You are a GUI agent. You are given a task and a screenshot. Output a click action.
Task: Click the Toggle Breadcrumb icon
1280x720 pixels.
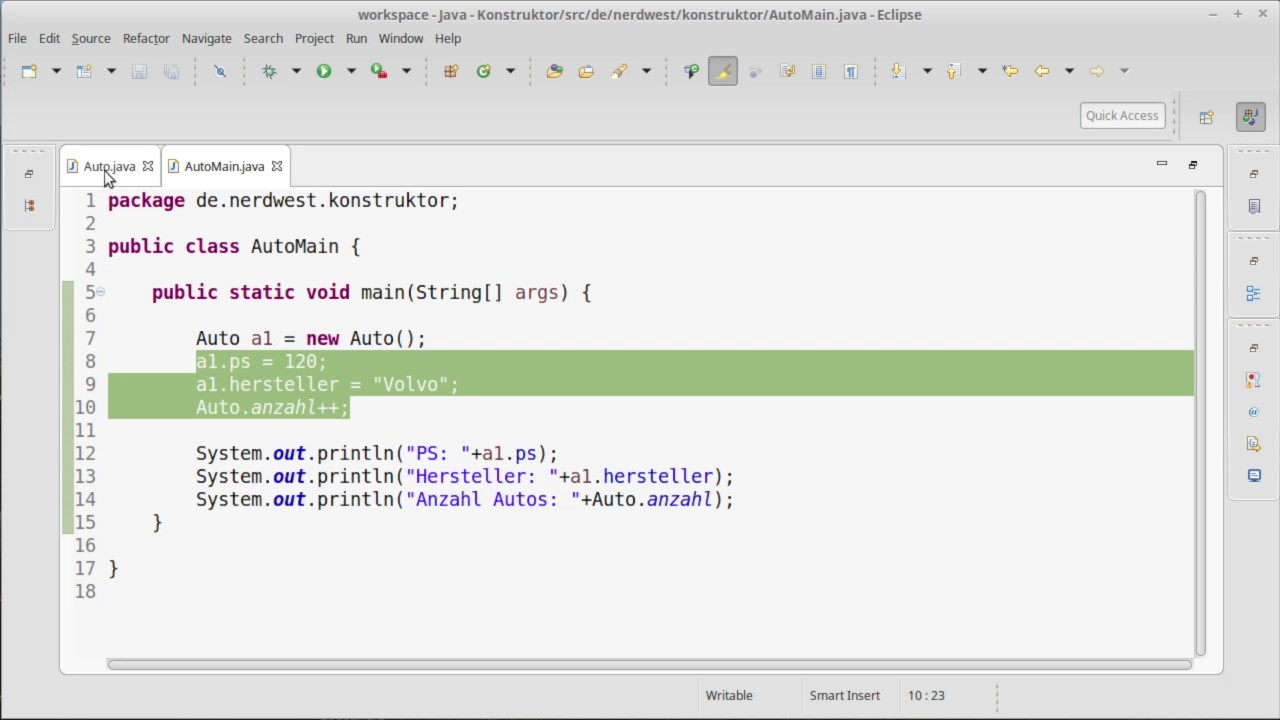click(691, 71)
